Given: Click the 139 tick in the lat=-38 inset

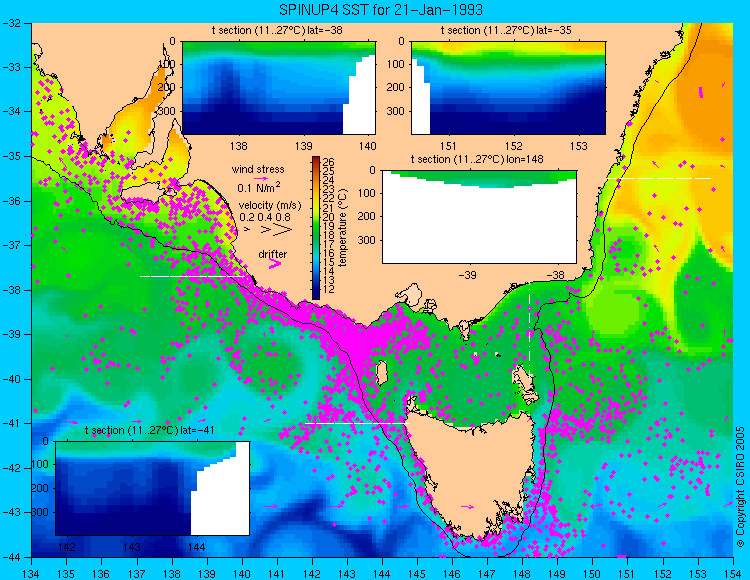Looking at the screenshot, I should pyautogui.click(x=303, y=146).
